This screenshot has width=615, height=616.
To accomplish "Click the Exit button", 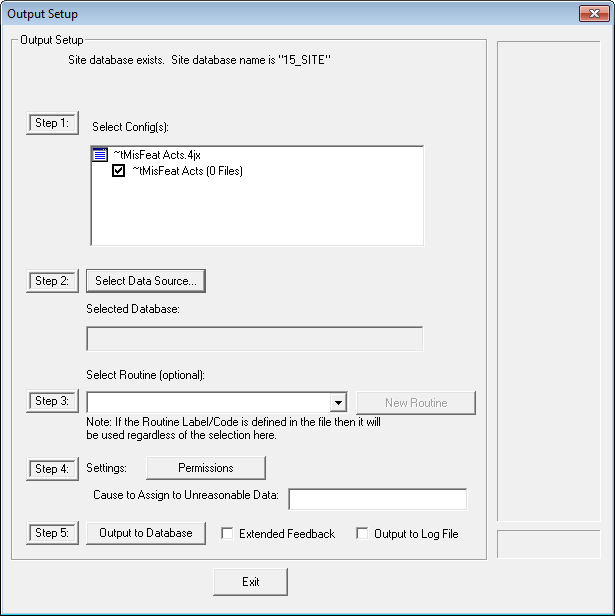I will (250, 582).
